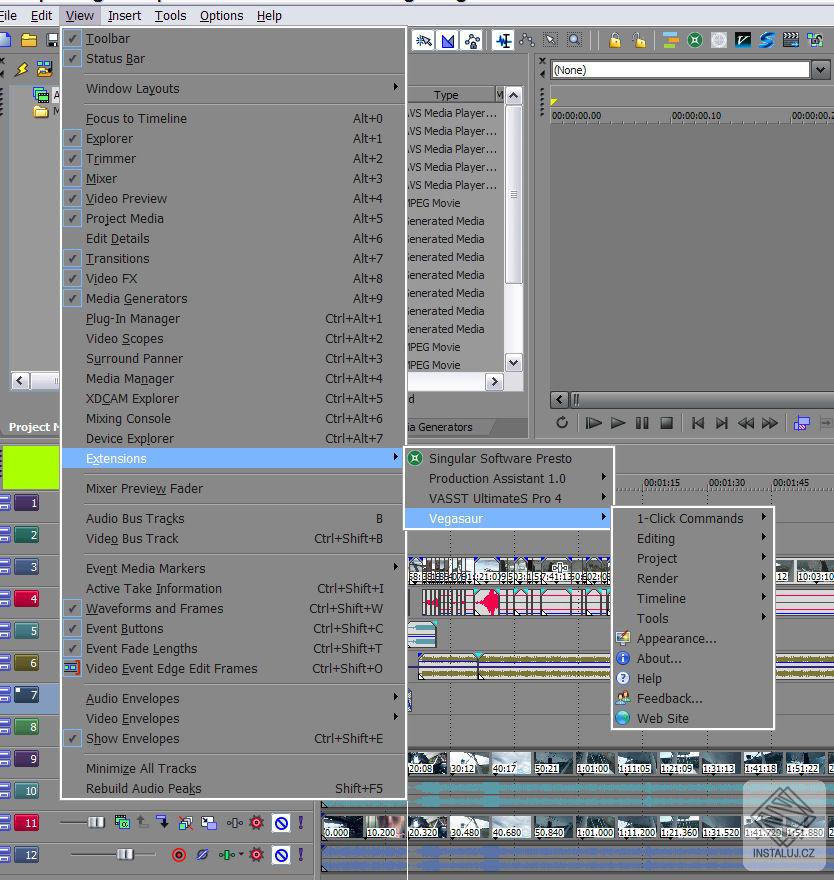Viewport: 834px width, 880px height.
Task: Click the Appearance icon in Vegasaur submenu
Action: [x=623, y=638]
